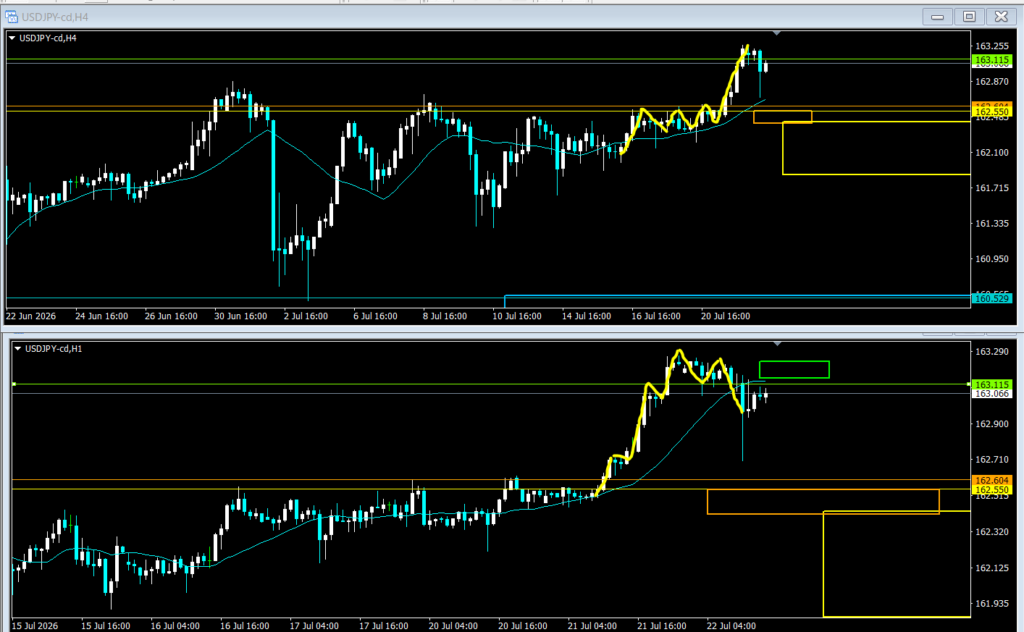Click the 162.870 price scale label
Viewport: 1024px width, 632px height.
(991, 82)
